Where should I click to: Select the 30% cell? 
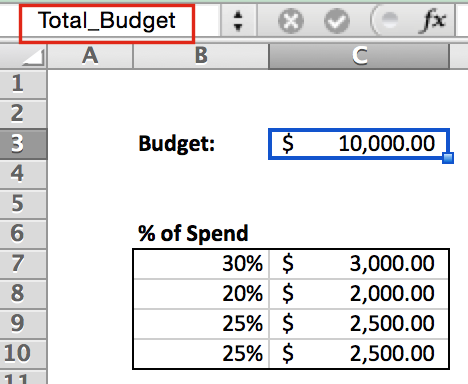(x=201, y=264)
